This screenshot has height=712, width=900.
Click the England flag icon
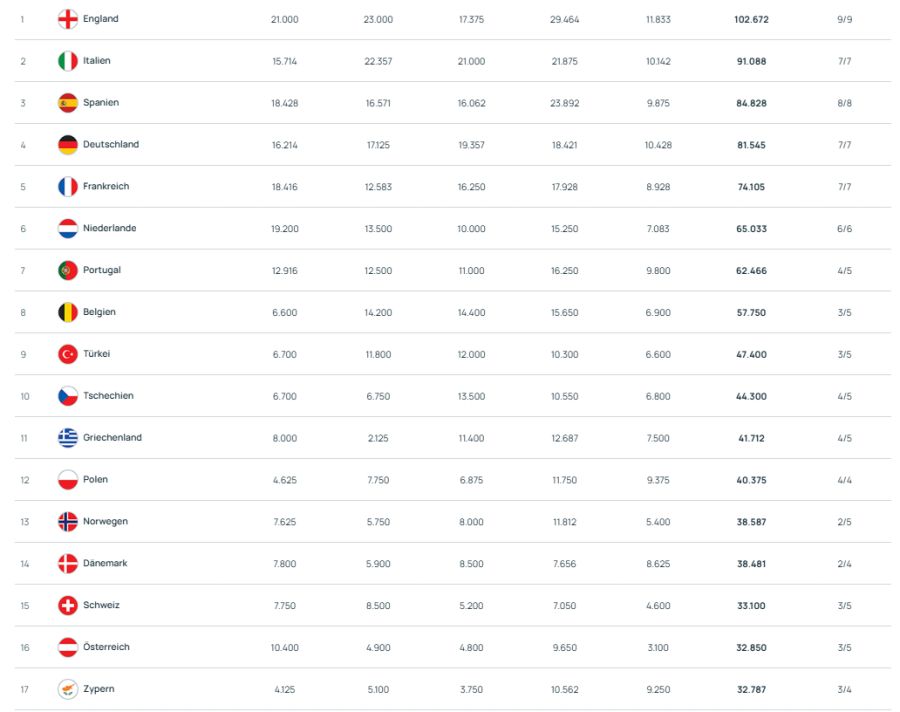point(68,19)
